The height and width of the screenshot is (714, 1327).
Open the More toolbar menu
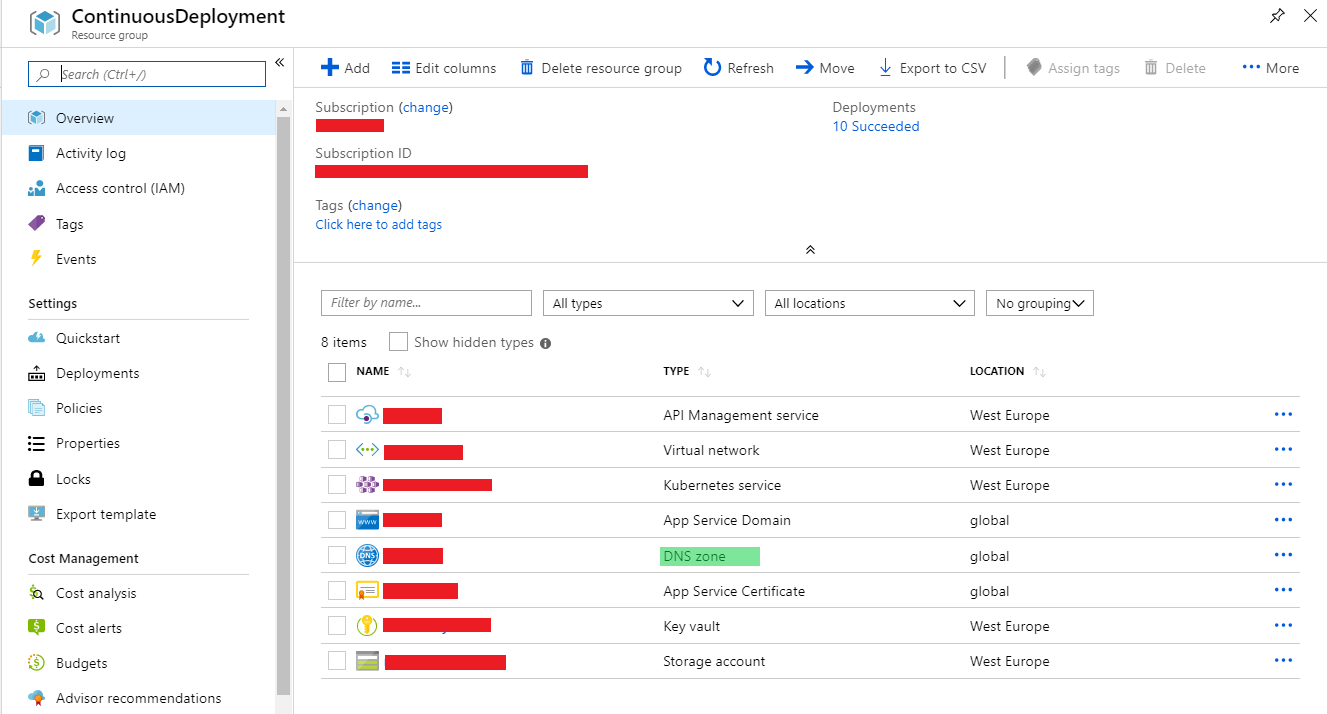point(1269,67)
